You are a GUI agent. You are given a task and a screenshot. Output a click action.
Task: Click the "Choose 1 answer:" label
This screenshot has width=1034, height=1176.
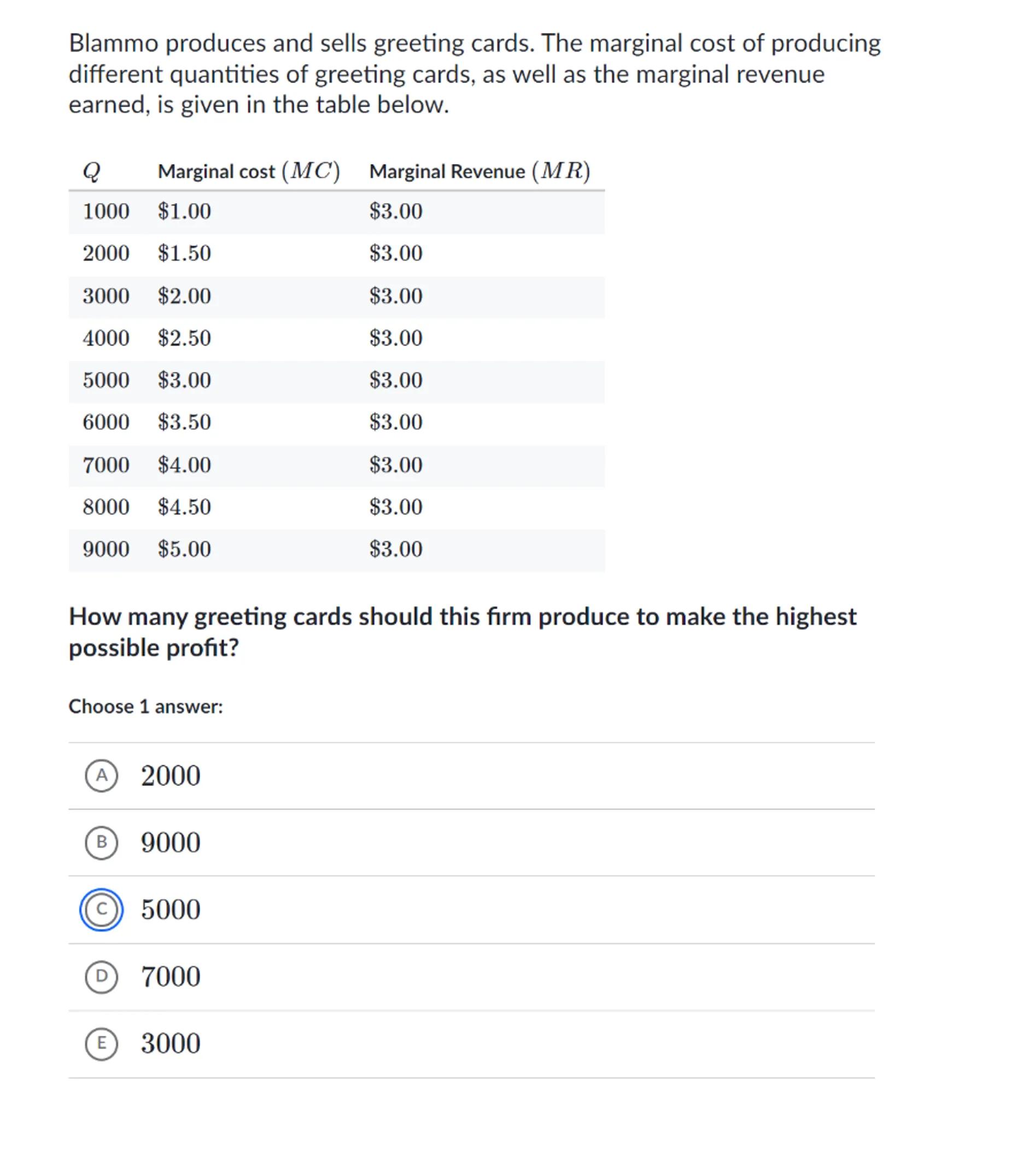pos(145,707)
